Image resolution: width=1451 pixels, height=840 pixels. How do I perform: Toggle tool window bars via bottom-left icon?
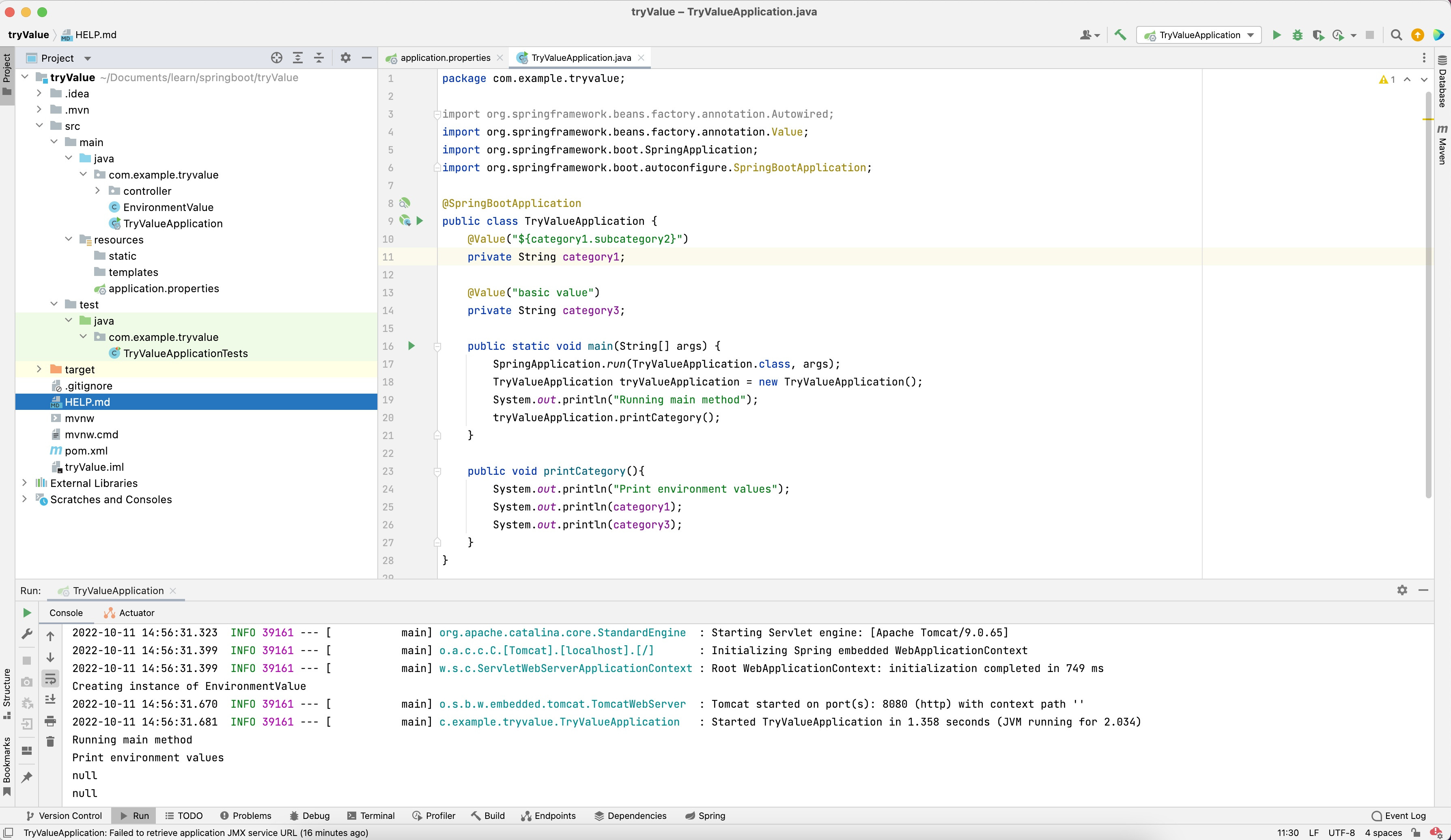click(x=8, y=833)
